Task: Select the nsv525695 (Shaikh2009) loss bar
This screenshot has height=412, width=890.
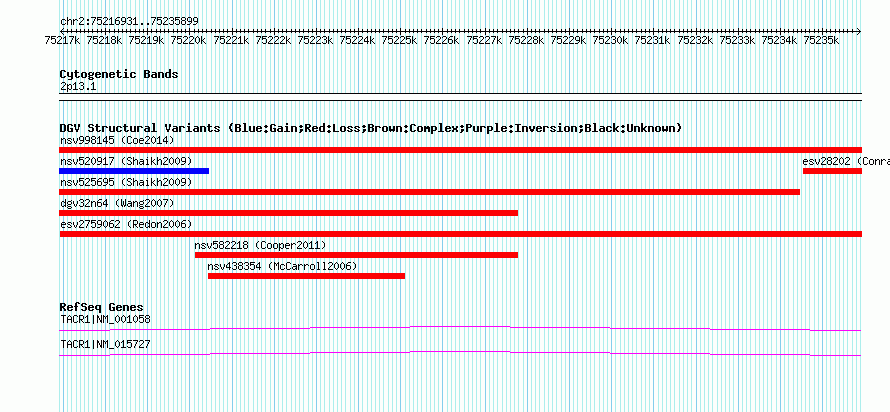Action: (430, 192)
